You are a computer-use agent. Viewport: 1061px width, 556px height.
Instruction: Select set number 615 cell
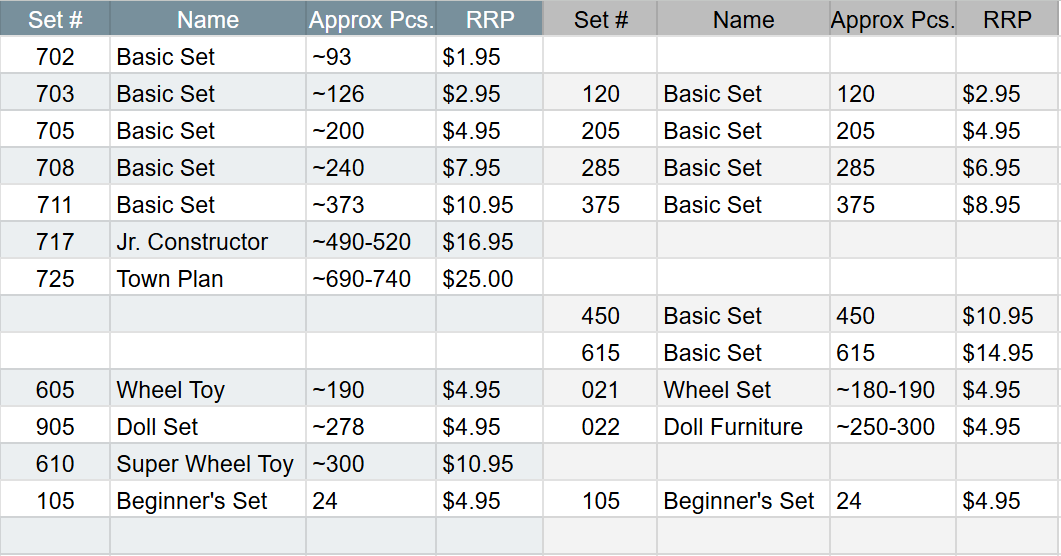pos(600,353)
